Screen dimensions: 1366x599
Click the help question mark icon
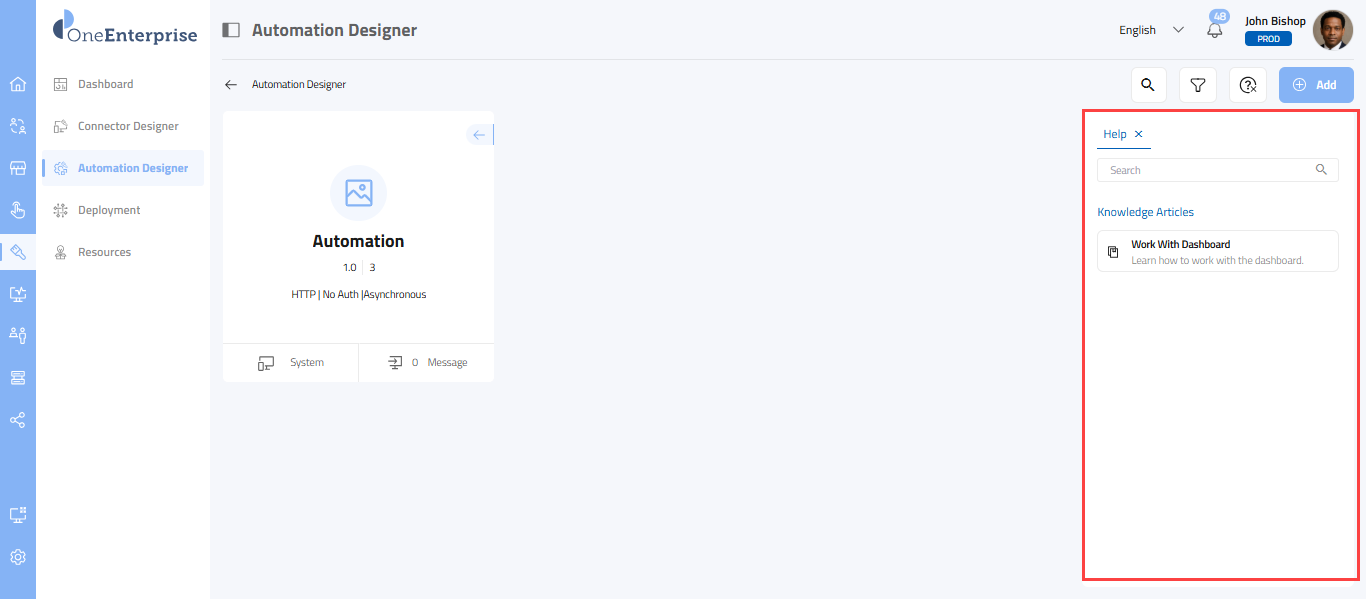pos(1247,85)
